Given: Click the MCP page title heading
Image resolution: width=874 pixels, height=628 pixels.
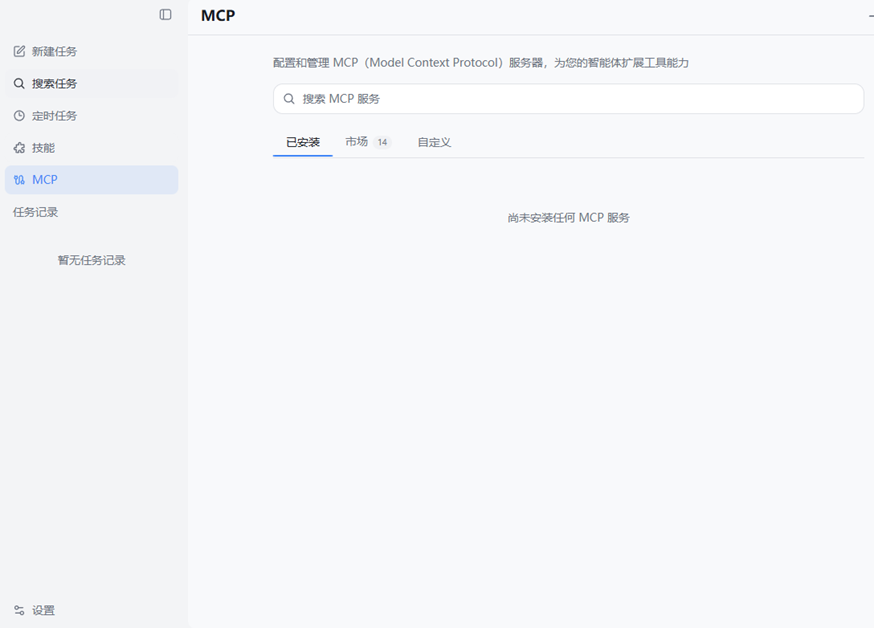Looking at the screenshot, I should 218,16.
